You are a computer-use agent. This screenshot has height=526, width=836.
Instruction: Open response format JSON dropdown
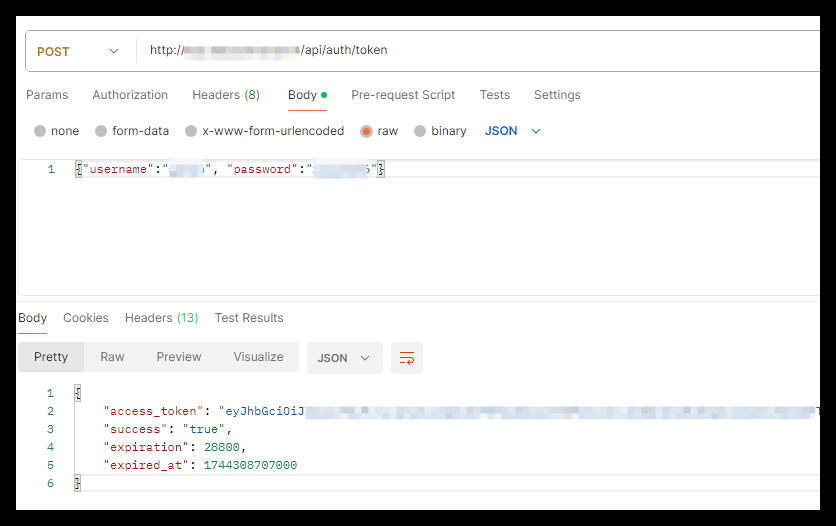(x=344, y=358)
